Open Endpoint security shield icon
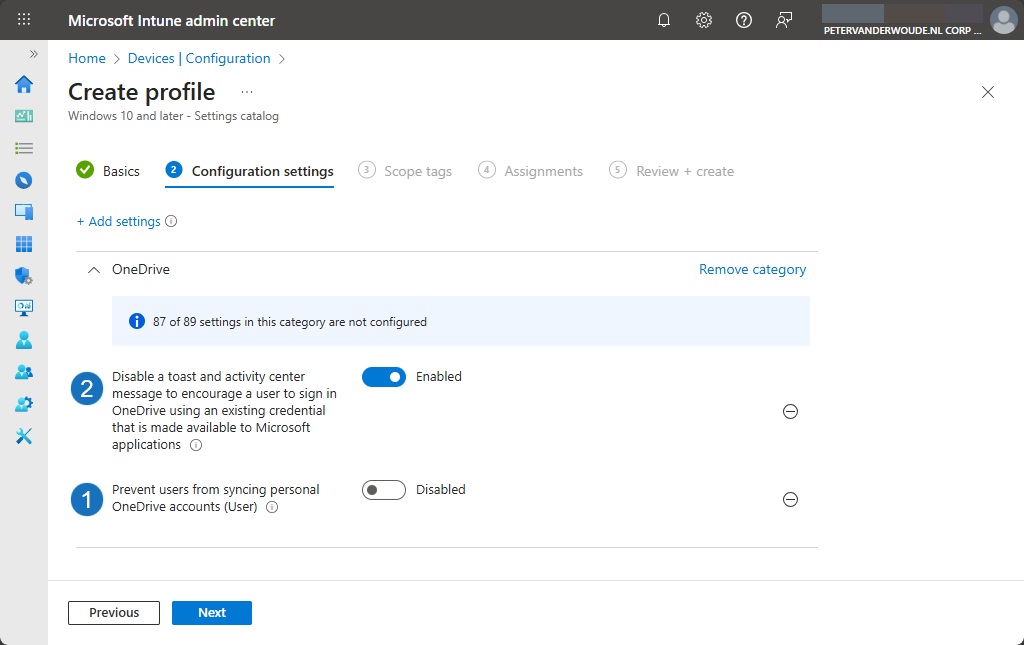 [24, 276]
